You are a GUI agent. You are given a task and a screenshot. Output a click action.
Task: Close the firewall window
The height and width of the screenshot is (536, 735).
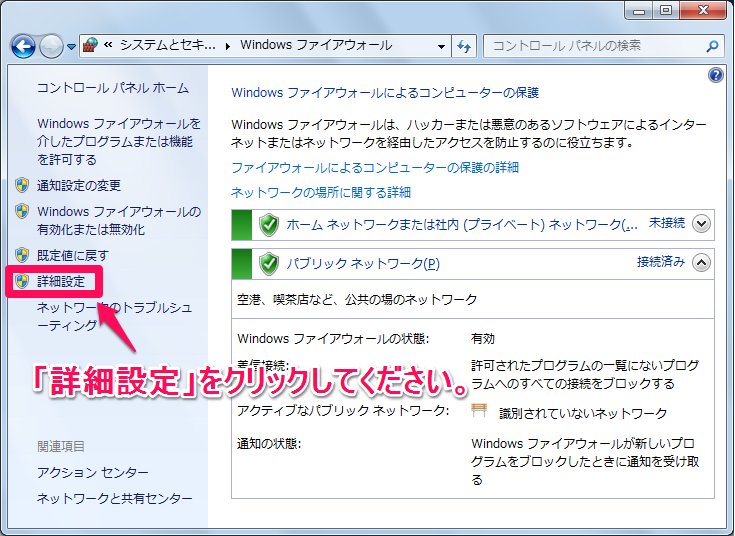[x=703, y=10]
